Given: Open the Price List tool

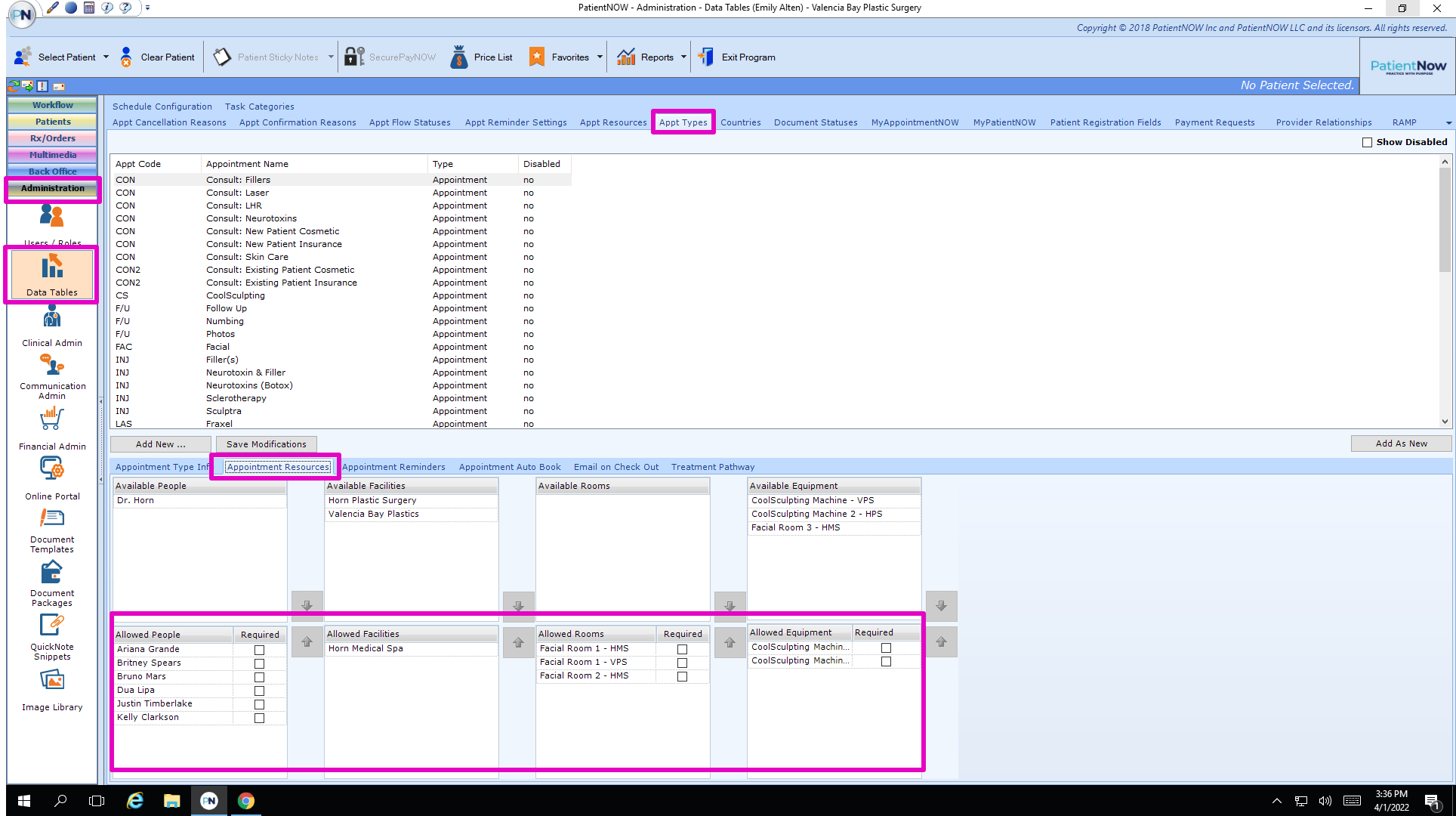Looking at the screenshot, I should coord(481,56).
